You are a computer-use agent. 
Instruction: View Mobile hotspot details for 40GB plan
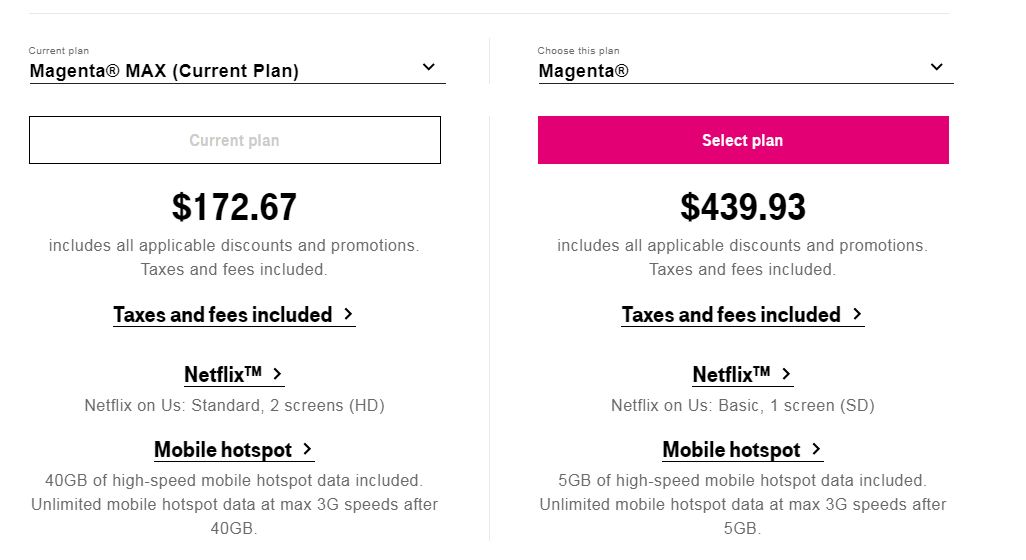[234, 449]
